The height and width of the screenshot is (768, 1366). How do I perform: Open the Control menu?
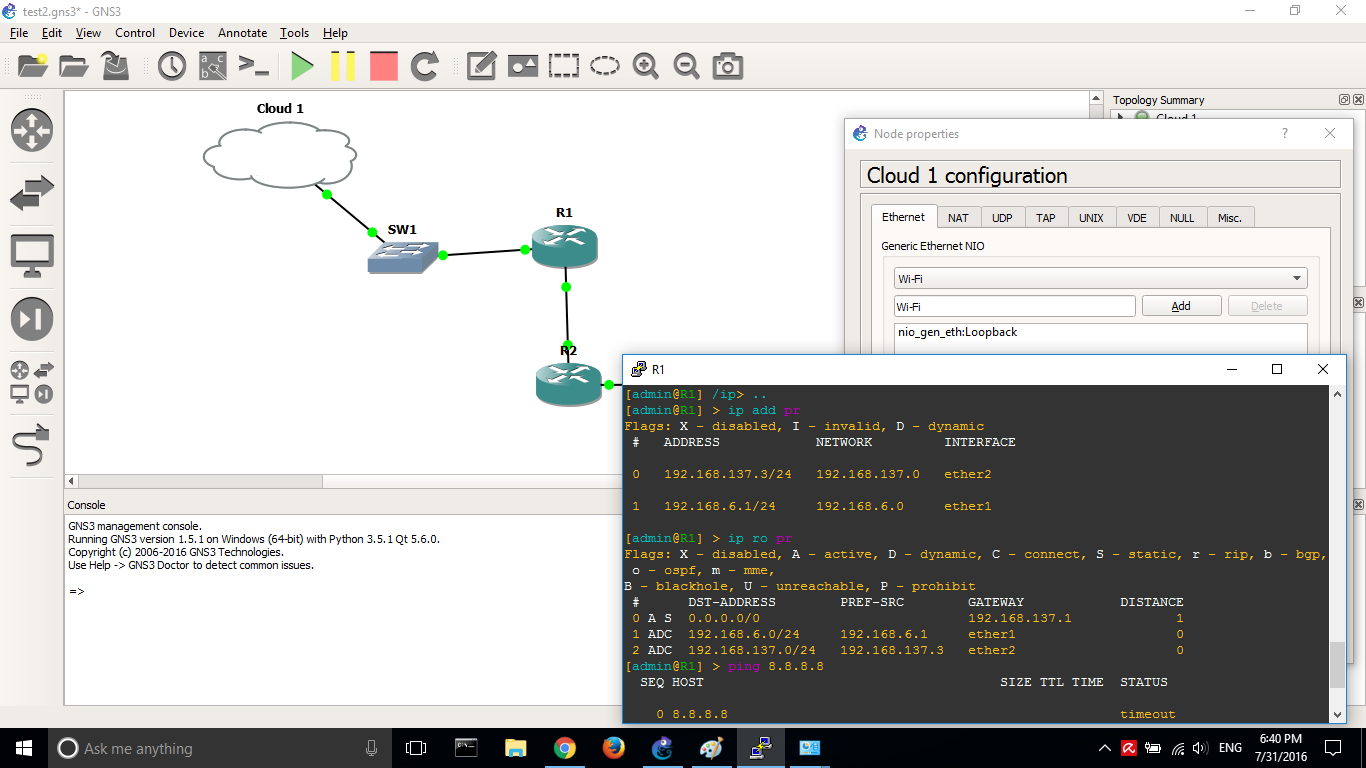pos(135,33)
